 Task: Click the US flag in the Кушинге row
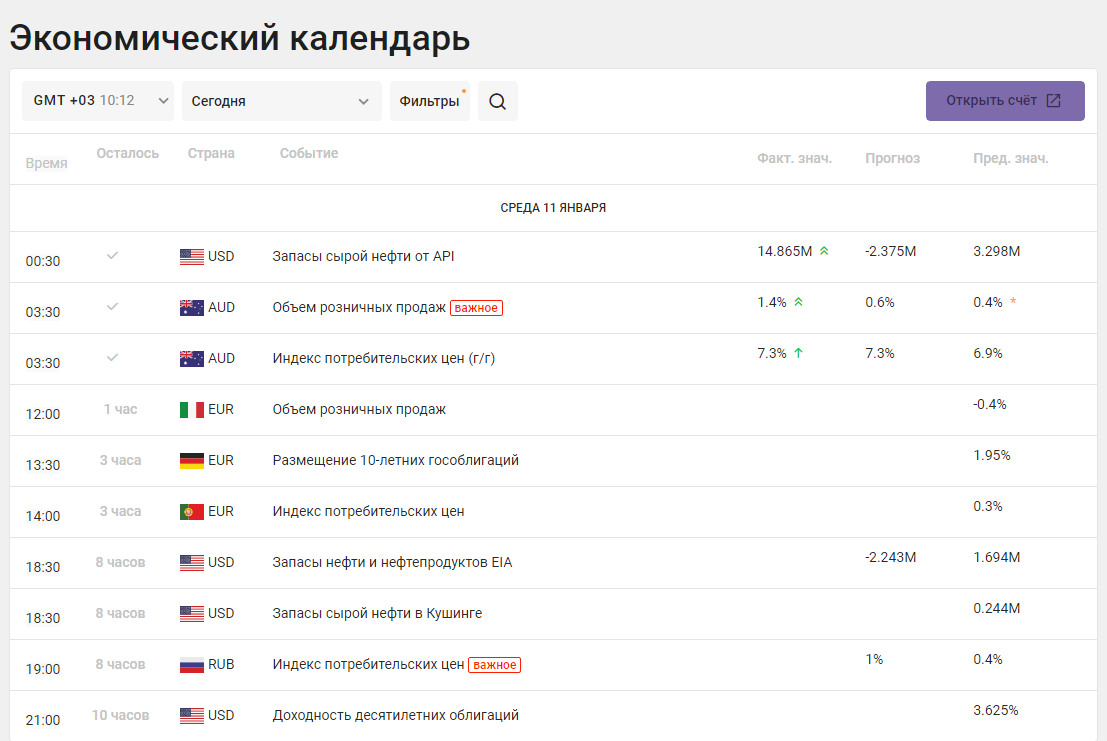[x=192, y=614]
